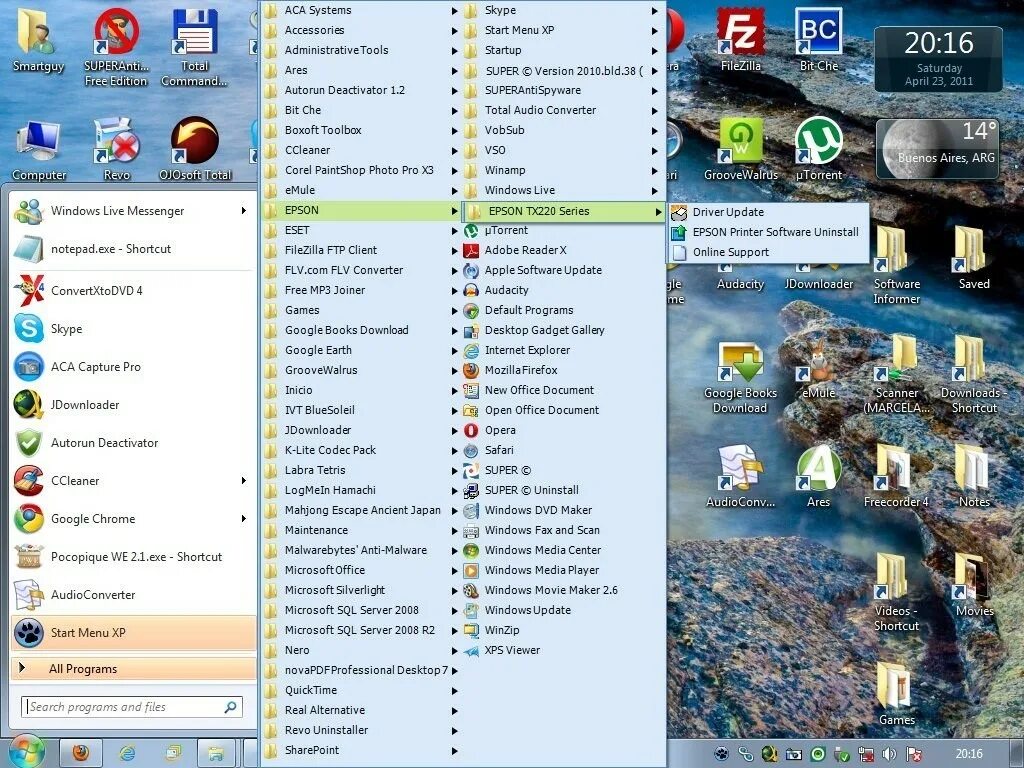
Task: Open Internet Explorer from the taskbar
Action: pyautogui.click(x=127, y=753)
